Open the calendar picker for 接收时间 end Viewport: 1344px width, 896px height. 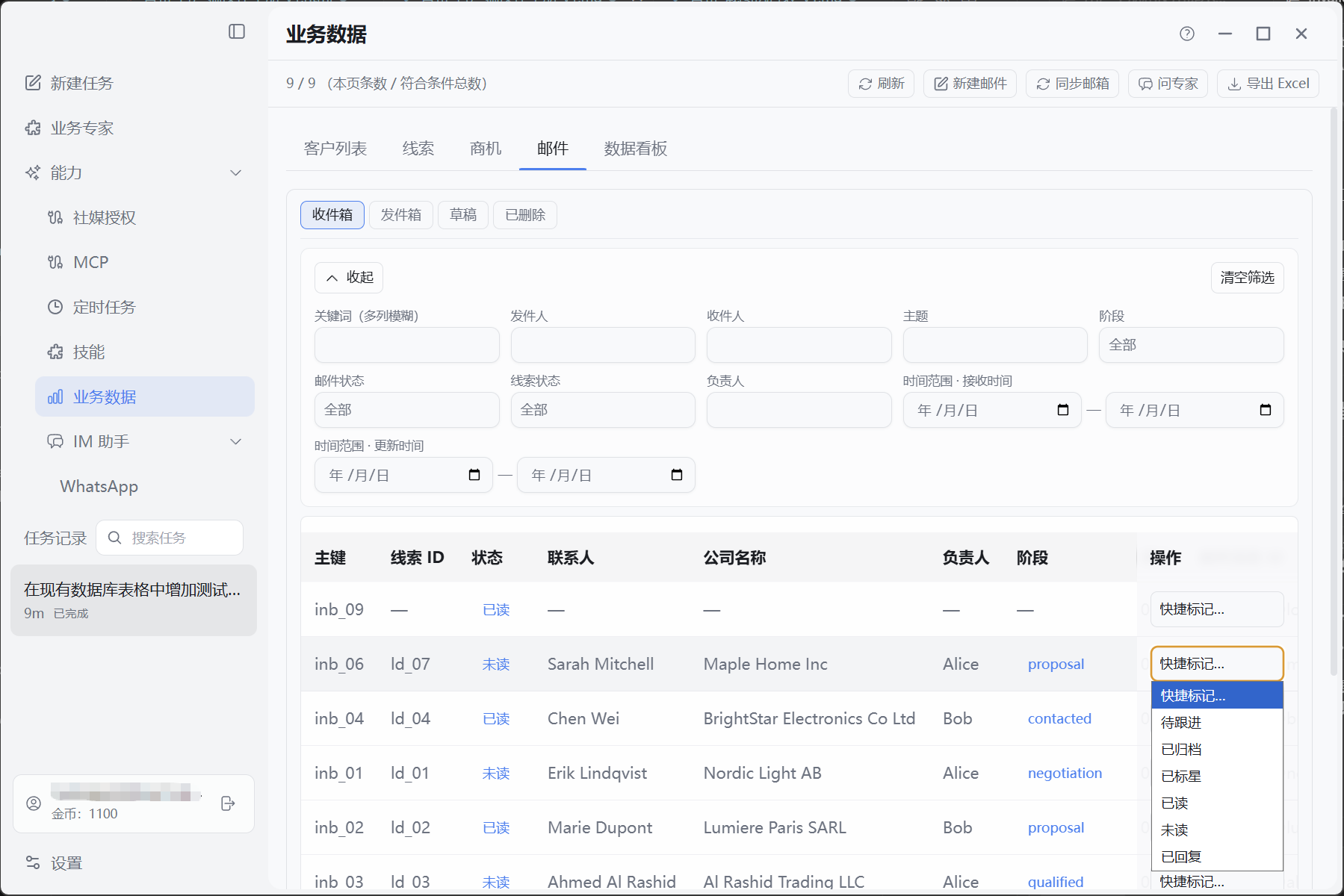click(1266, 410)
